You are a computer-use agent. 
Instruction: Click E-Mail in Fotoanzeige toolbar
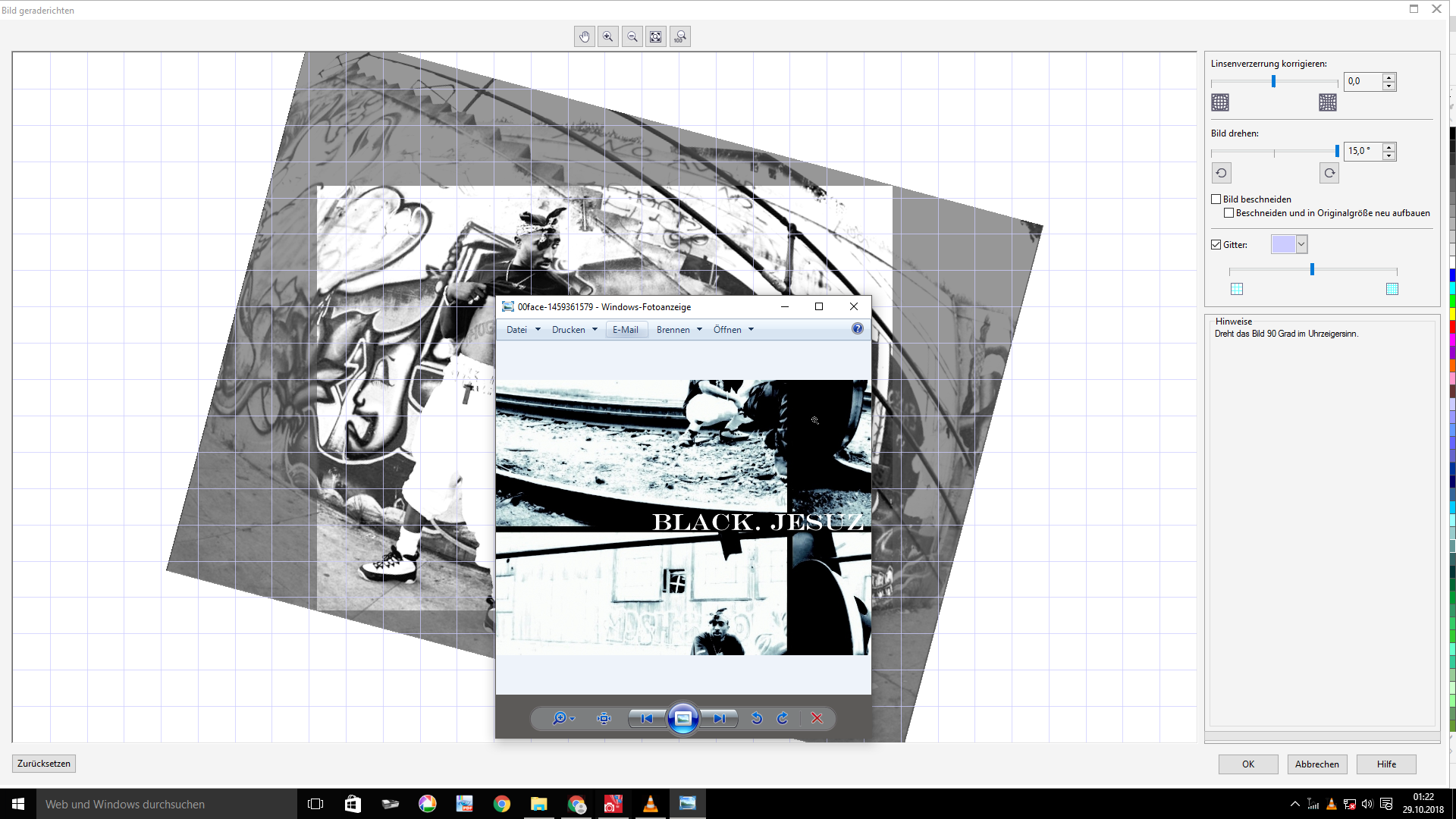pos(626,330)
